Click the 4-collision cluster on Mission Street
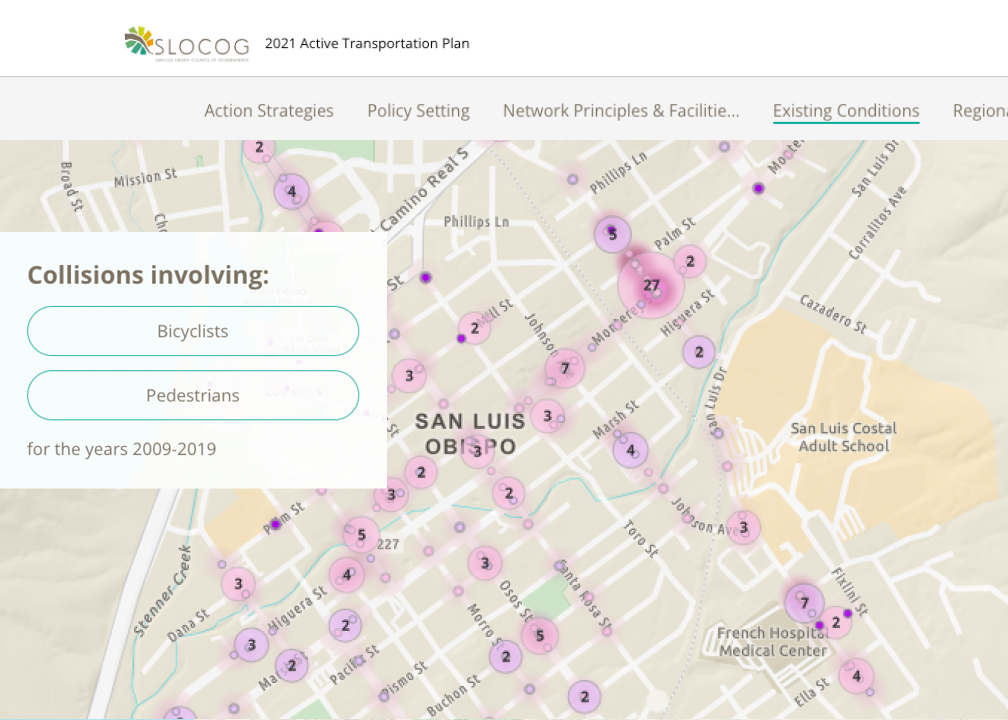This screenshot has height=720, width=1008. pos(291,190)
